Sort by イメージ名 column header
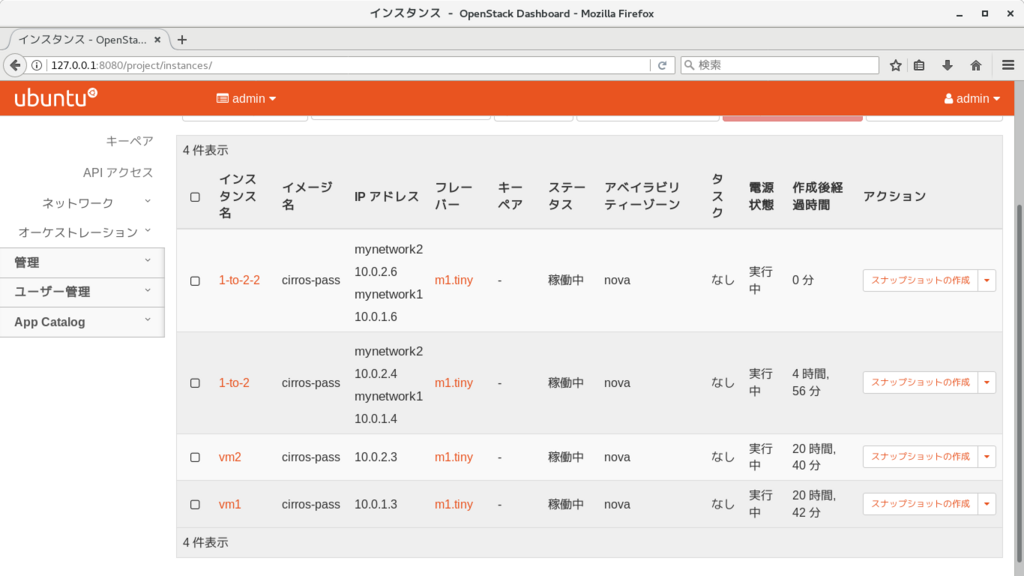The width and height of the screenshot is (1024, 576). [x=307, y=196]
